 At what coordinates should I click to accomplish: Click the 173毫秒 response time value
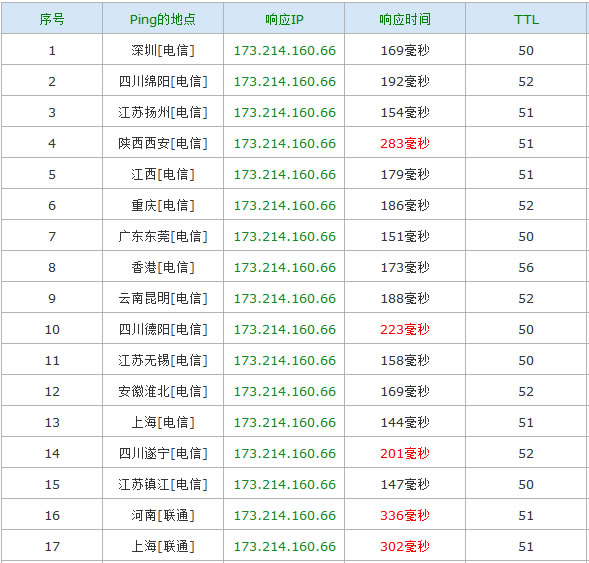(x=405, y=267)
